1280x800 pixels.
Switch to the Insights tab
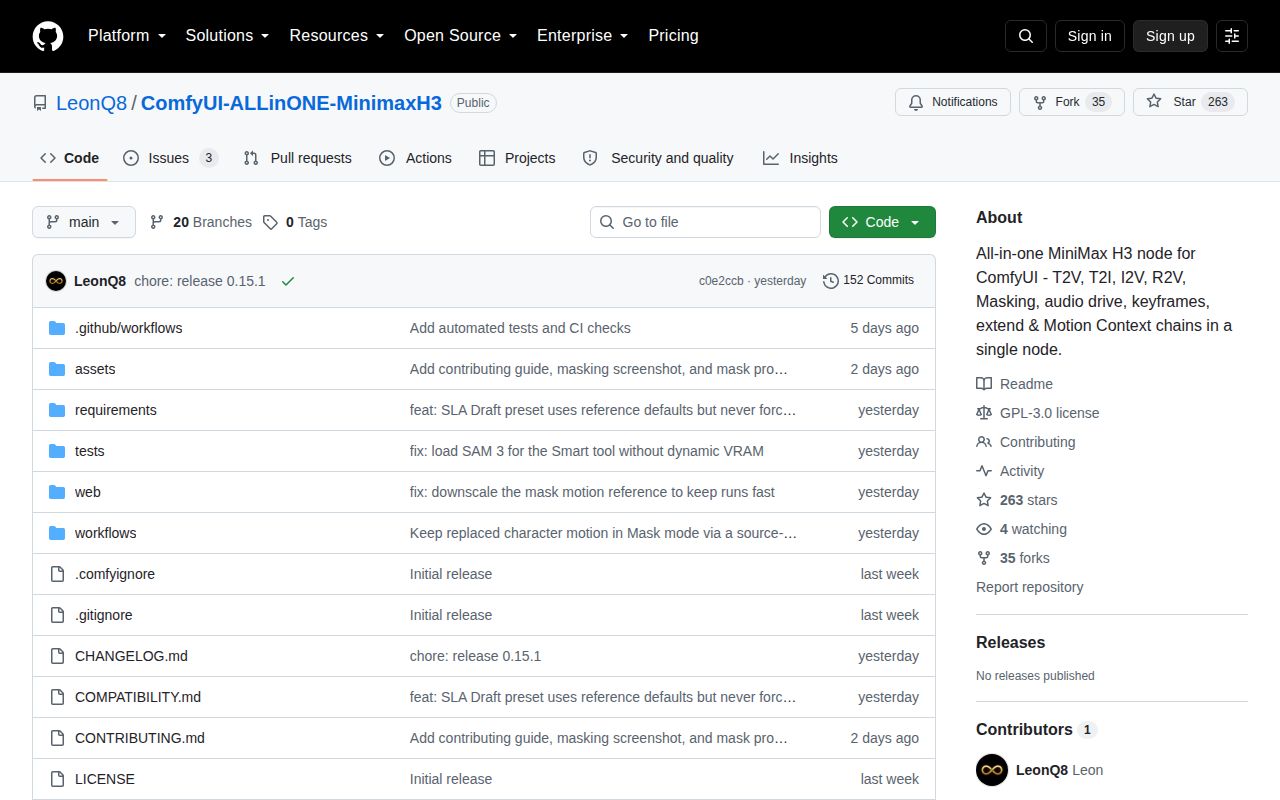tap(800, 158)
